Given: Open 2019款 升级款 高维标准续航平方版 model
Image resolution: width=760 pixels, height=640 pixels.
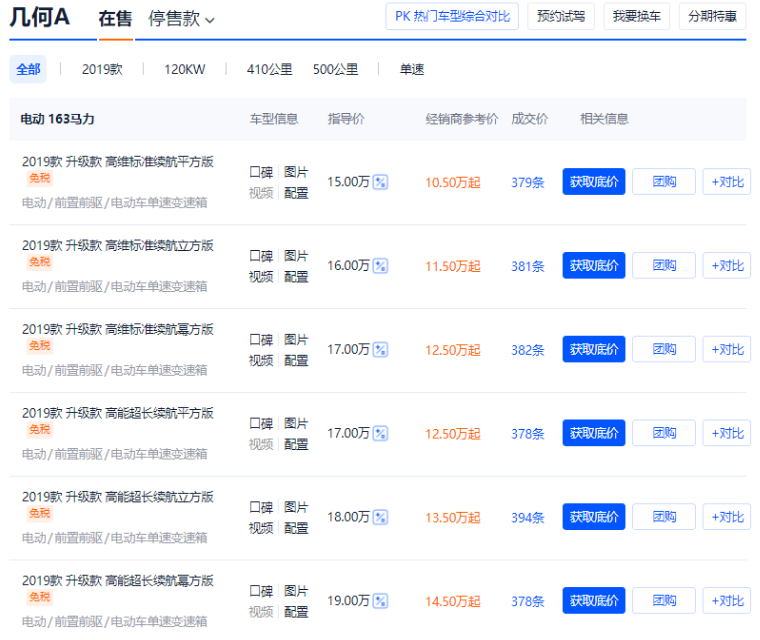Looking at the screenshot, I should click(x=118, y=162).
